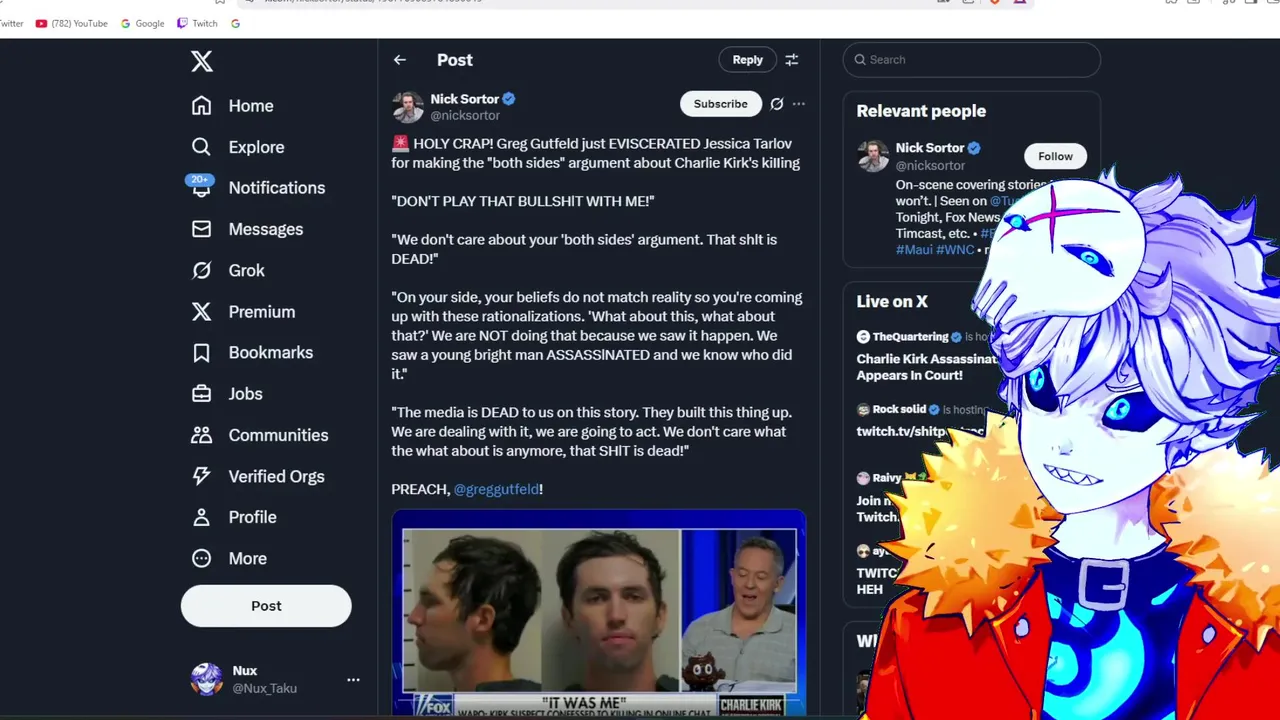The height and width of the screenshot is (720, 1280).
Task: Click the "Live on X" heading
Action: 892,301
